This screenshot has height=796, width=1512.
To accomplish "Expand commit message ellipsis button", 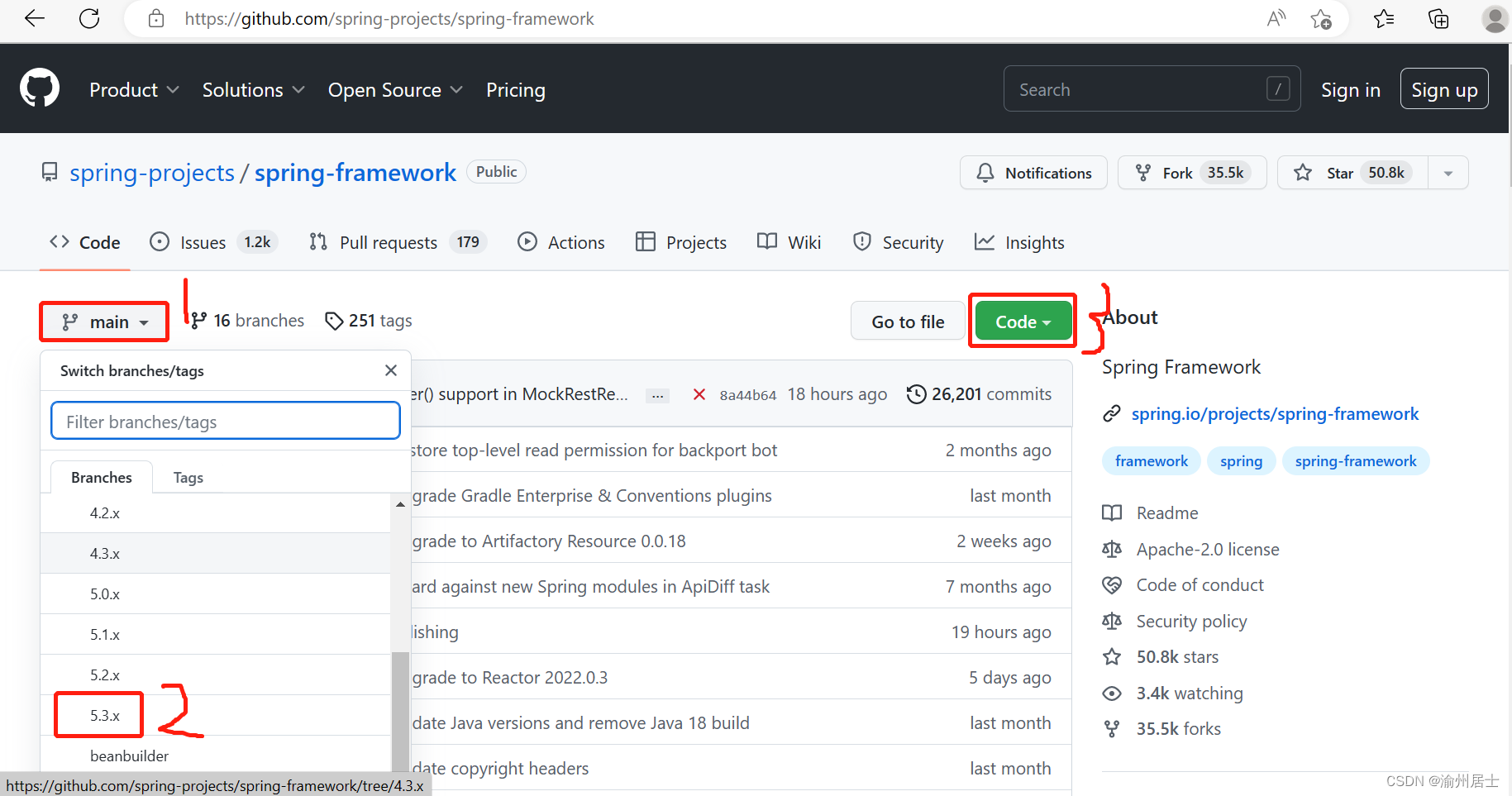I will [x=657, y=396].
